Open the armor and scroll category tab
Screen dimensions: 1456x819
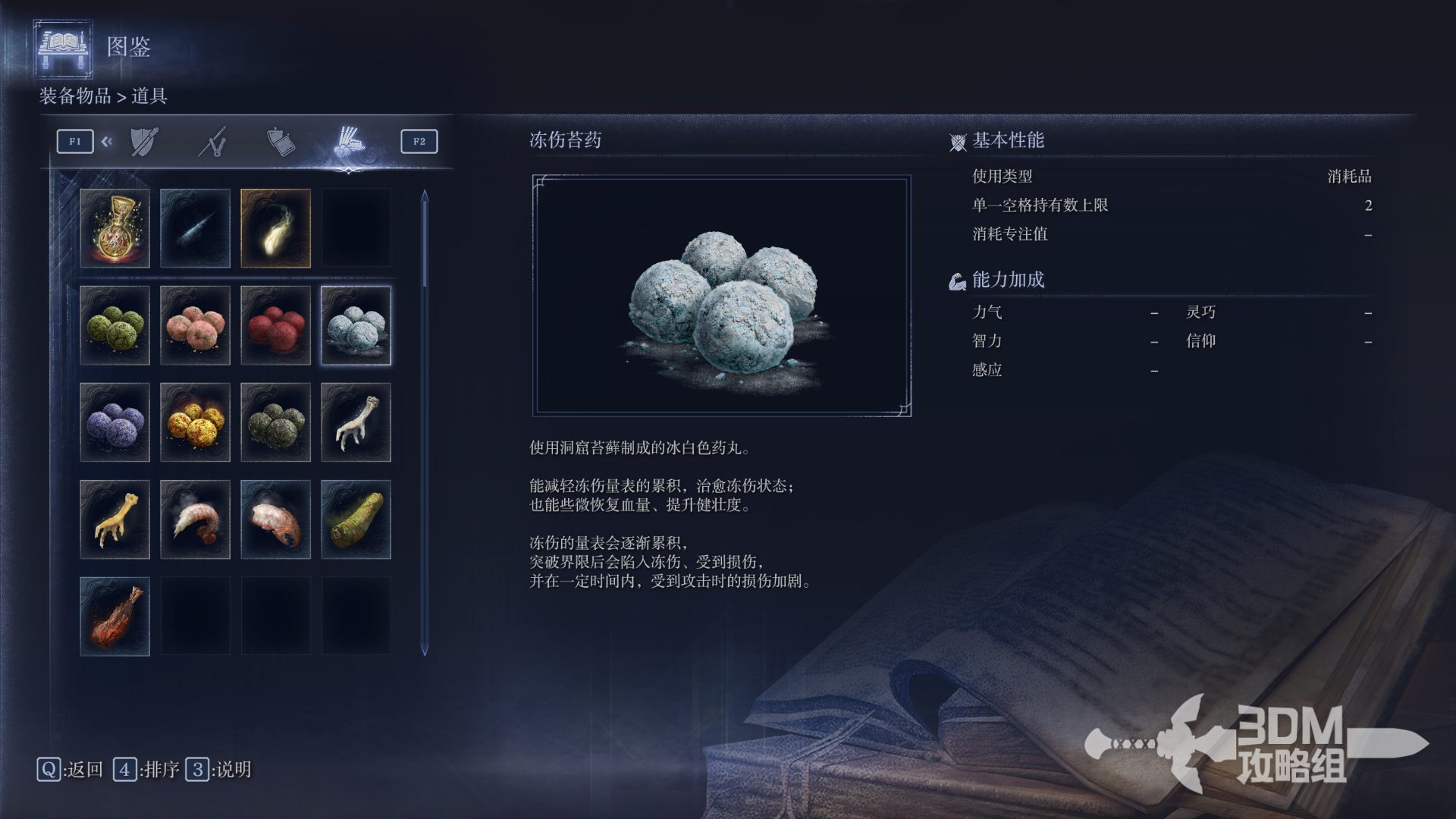pos(281,142)
